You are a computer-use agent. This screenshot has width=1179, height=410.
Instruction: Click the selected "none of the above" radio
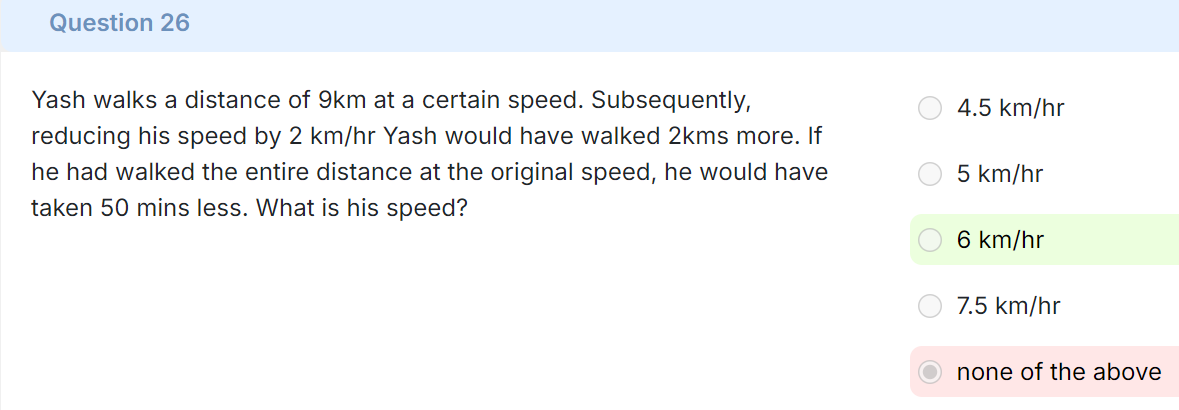click(930, 372)
